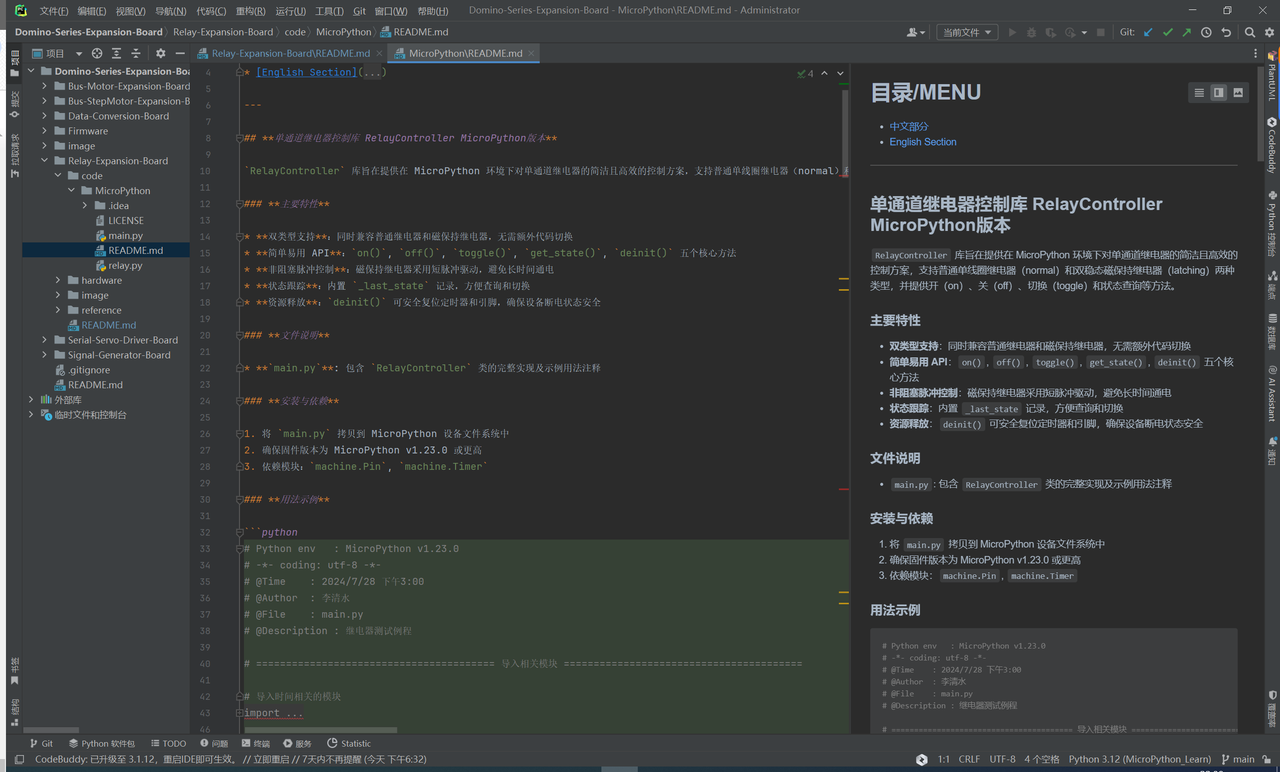Image resolution: width=1280 pixels, height=772 pixels.
Task: Switch to preview-only markdown view
Action: point(1238,92)
